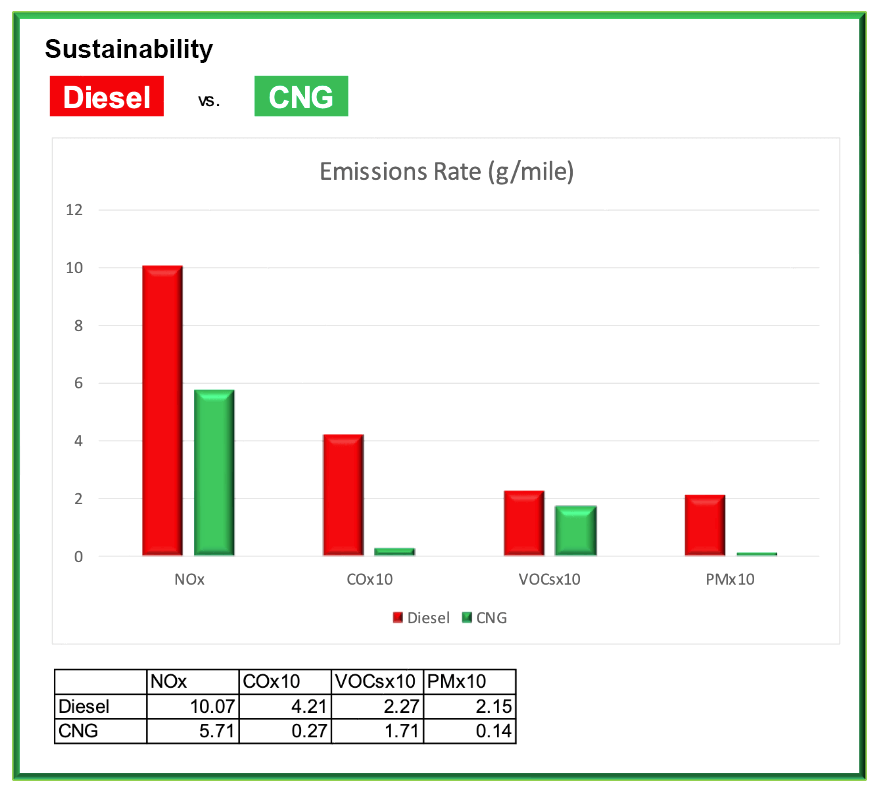The image size is (875, 794).
Task: Select the CNG NOx bar
Action: (214, 472)
